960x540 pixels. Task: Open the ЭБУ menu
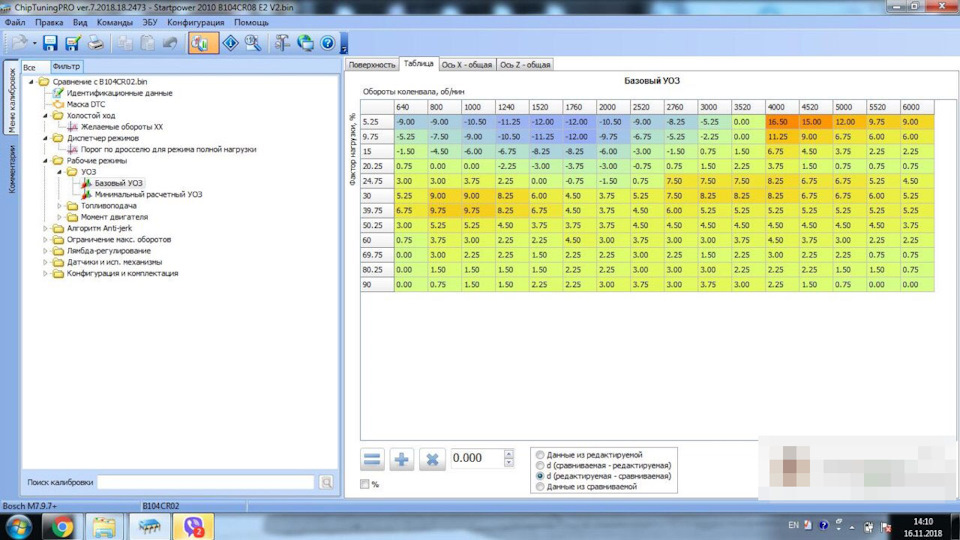pos(150,22)
